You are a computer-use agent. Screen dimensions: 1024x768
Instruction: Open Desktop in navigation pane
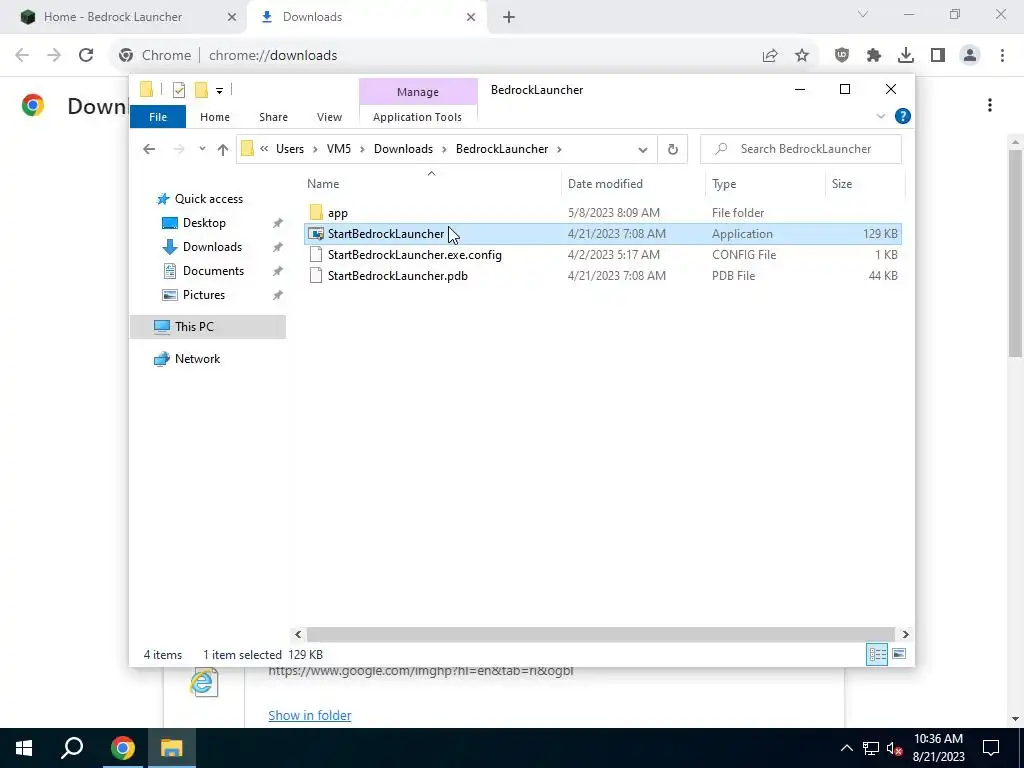click(x=204, y=223)
